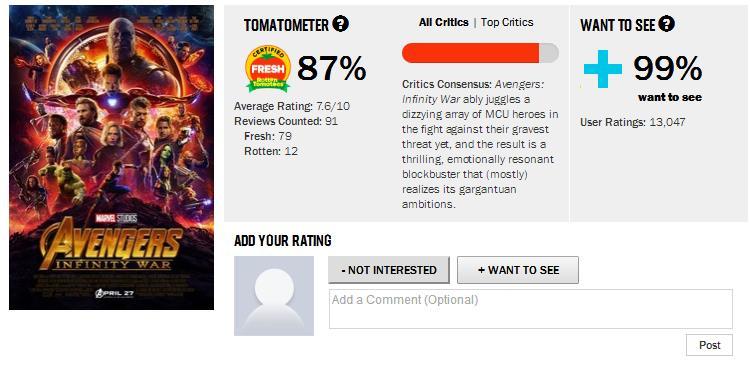Screen dimensions: 750x377
Task: Click the Tomatometer help question mark icon
Action: coord(341,23)
